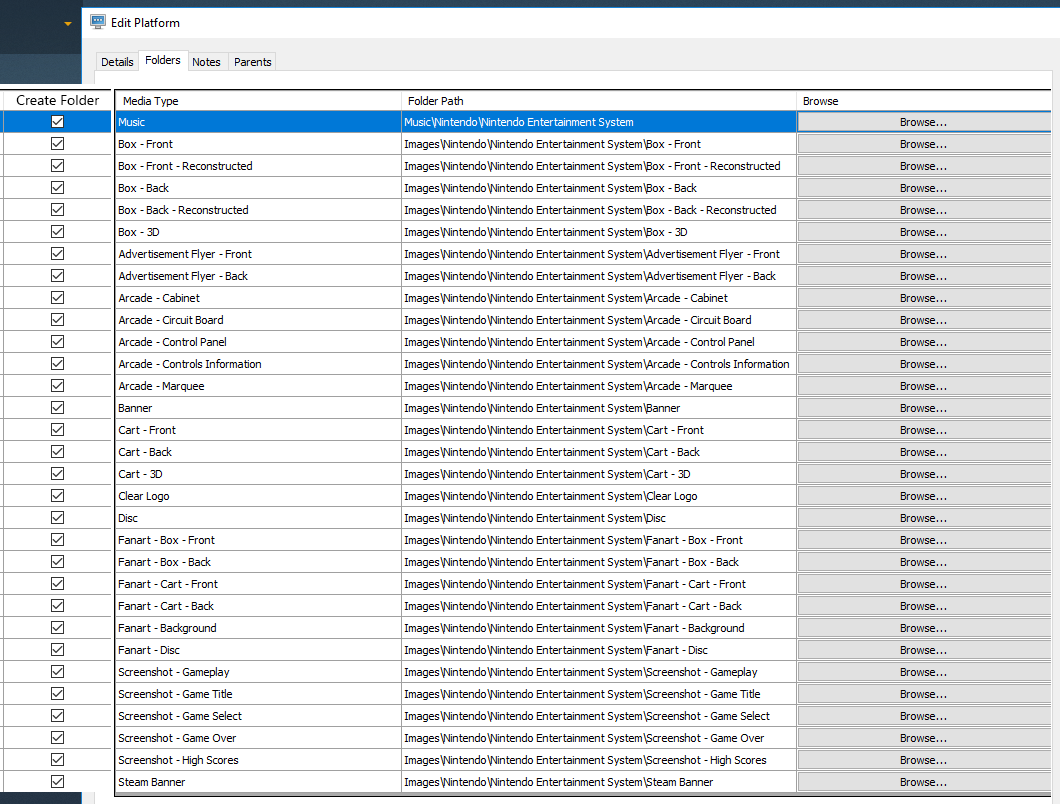Toggle Create Folder checkbox for Cart - 3D
This screenshot has width=1060, height=804.
[57, 474]
